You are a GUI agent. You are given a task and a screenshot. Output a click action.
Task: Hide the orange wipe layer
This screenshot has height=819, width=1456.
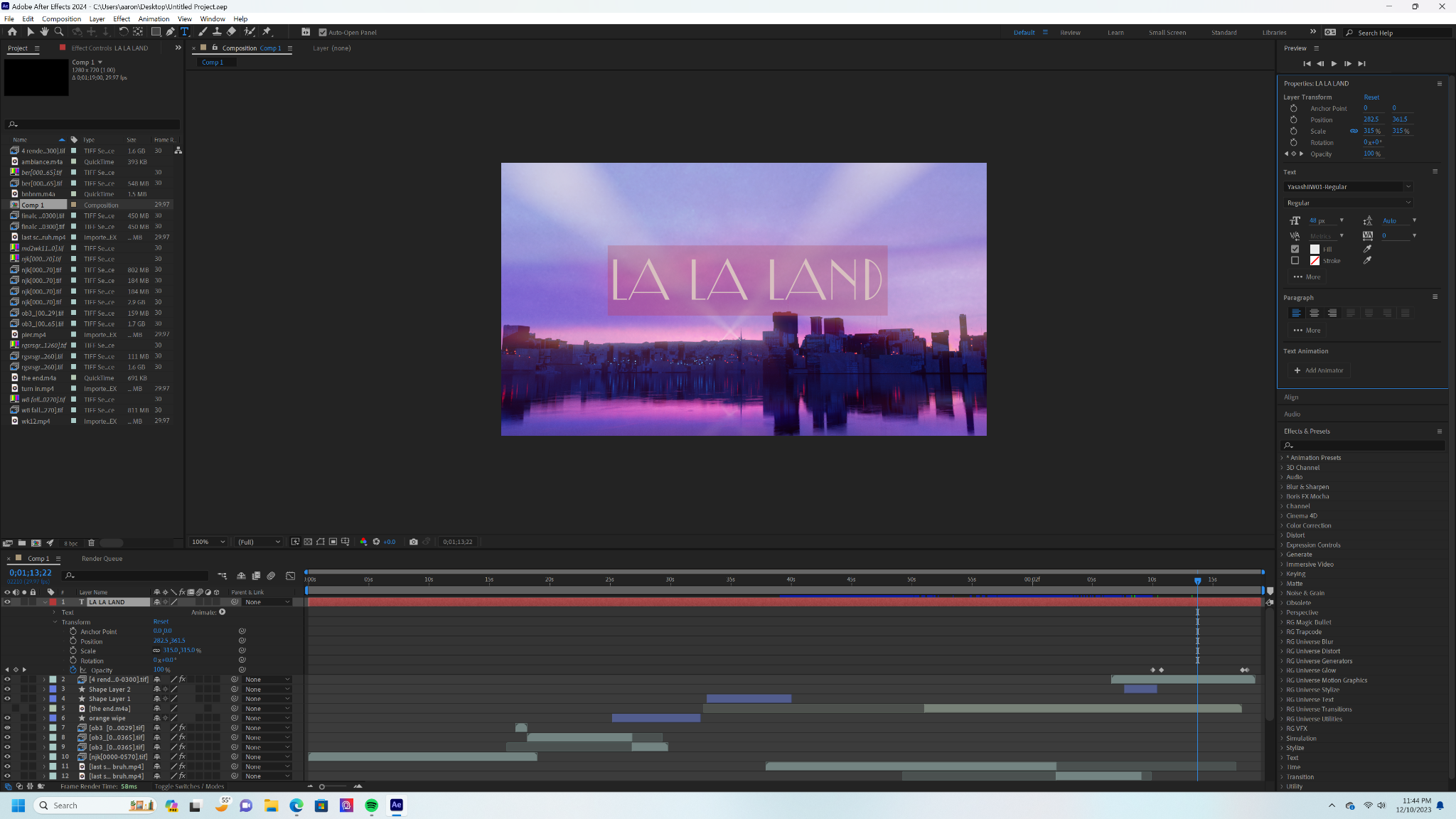point(7,718)
